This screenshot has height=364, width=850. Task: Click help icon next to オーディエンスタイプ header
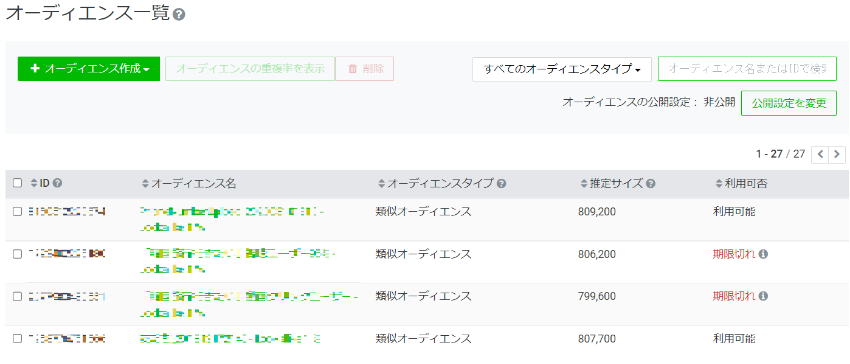tap(501, 183)
